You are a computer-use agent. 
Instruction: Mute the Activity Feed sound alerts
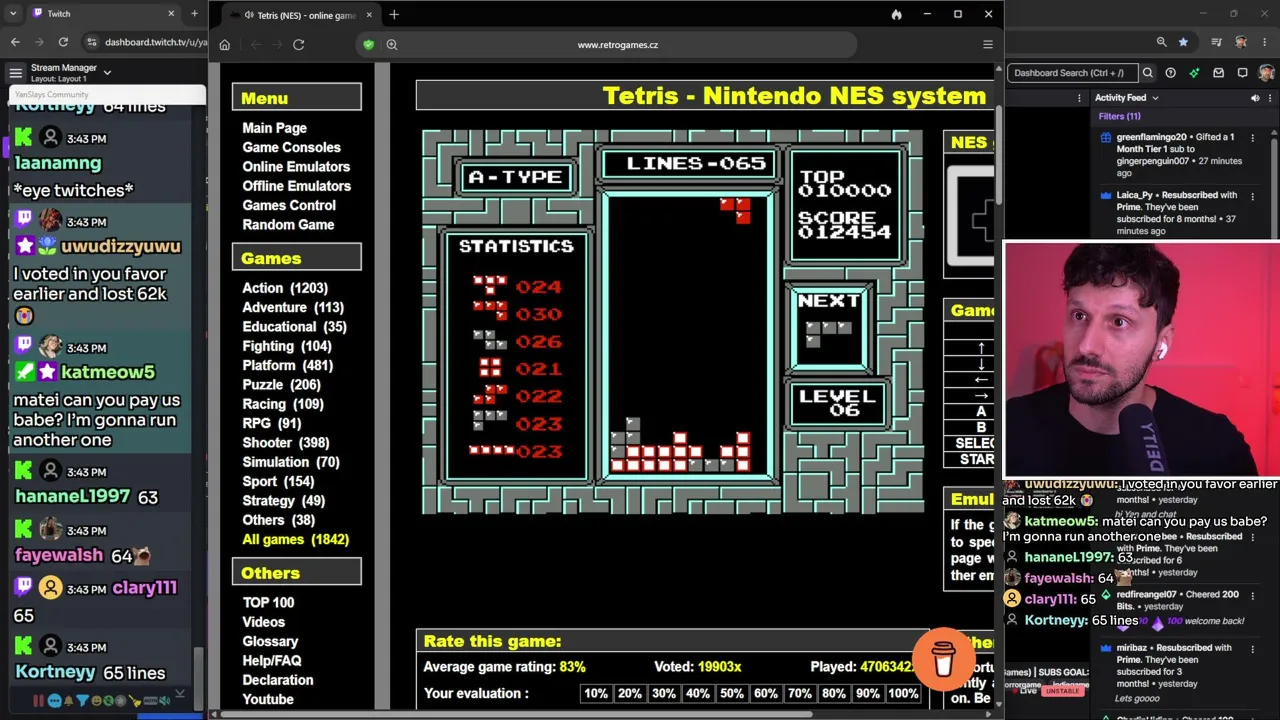point(1255,98)
